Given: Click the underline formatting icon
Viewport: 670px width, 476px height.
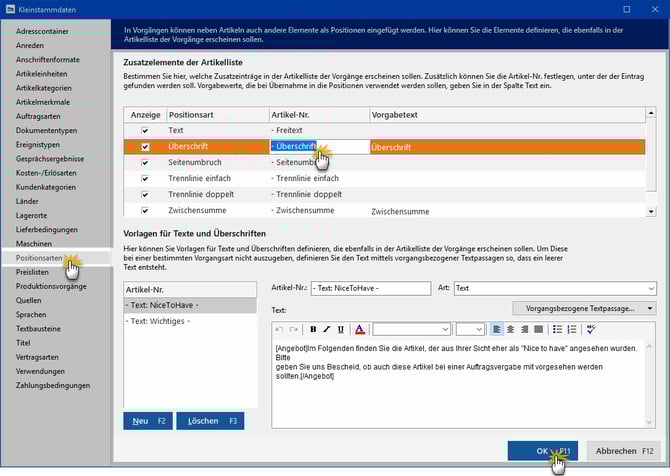Looking at the screenshot, I should [341, 329].
